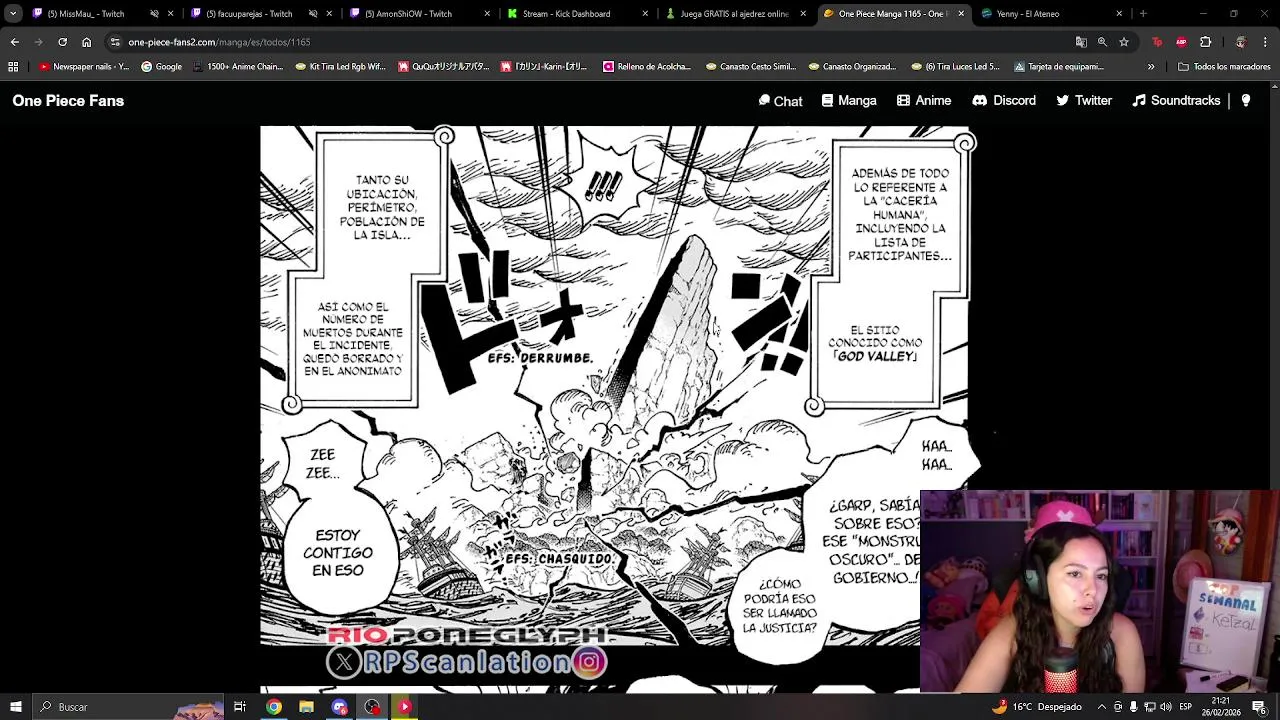
Task: Open the Kit Tira Led Rgb Wif bookmark
Action: 340,67
